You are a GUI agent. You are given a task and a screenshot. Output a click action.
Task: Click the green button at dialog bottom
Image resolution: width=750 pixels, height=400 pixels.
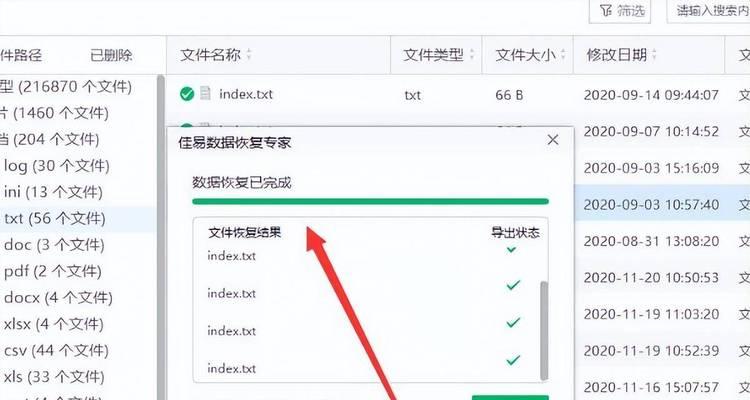pyautogui.click(x=510, y=398)
